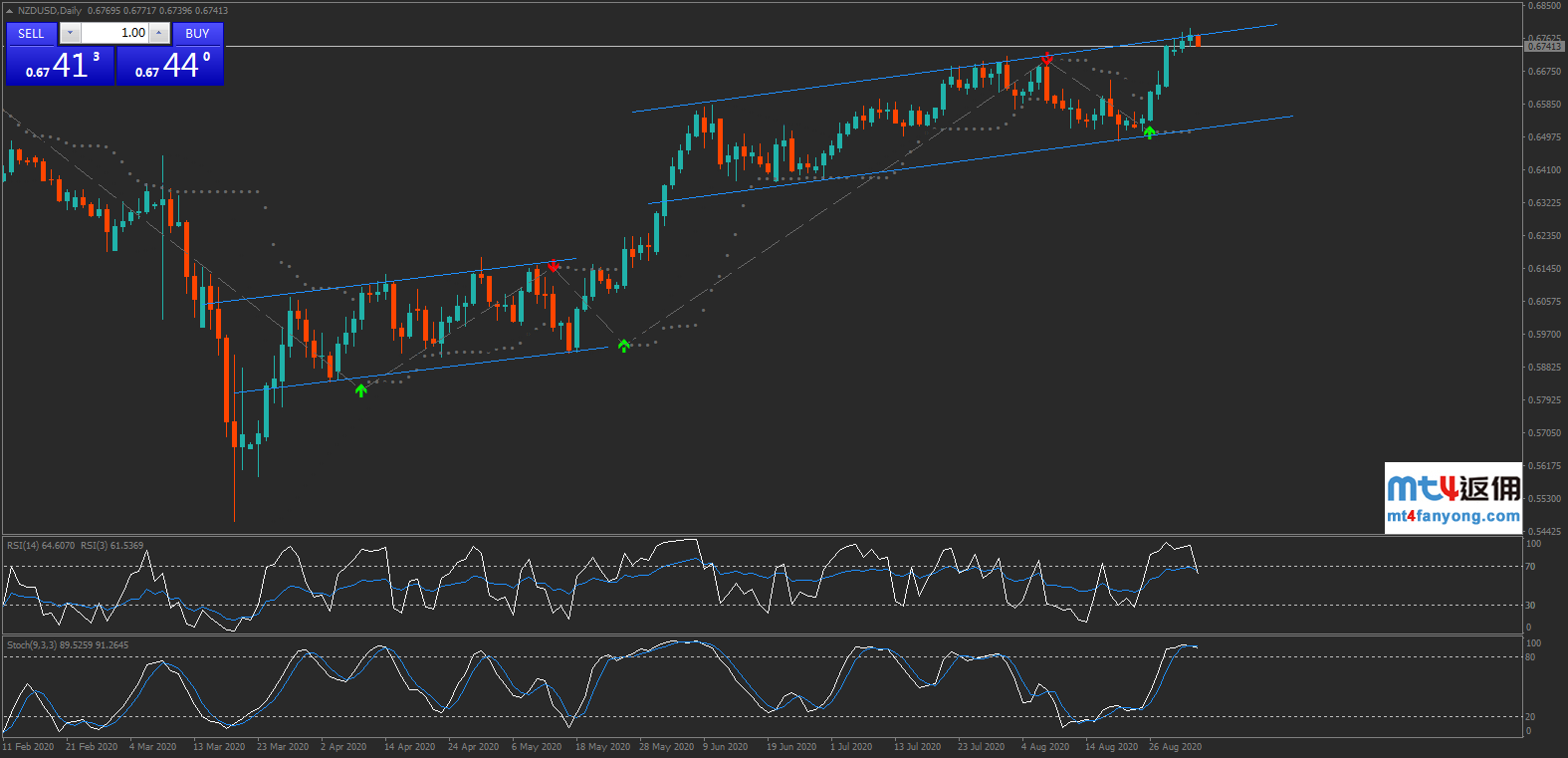Open the mt4fanyong.com link
Image resolution: width=1568 pixels, height=758 pixels.
pos(1453,516)
